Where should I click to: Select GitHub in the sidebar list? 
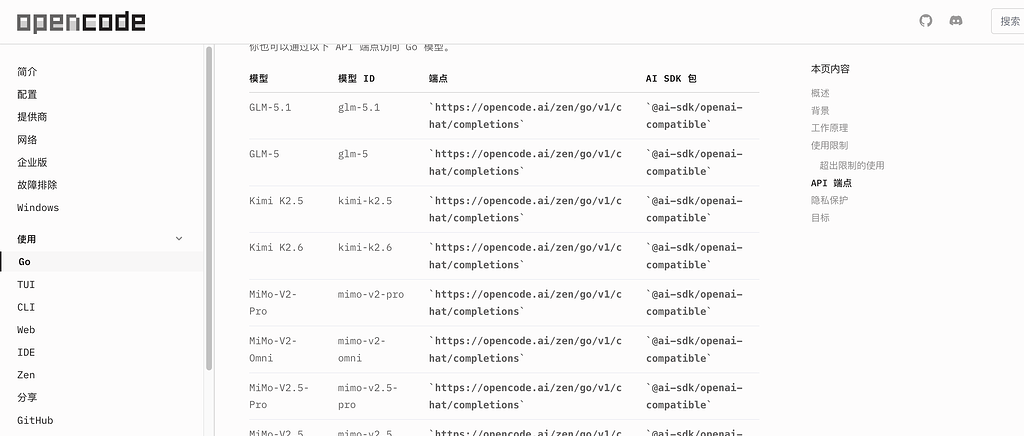(x=35, y=420)
